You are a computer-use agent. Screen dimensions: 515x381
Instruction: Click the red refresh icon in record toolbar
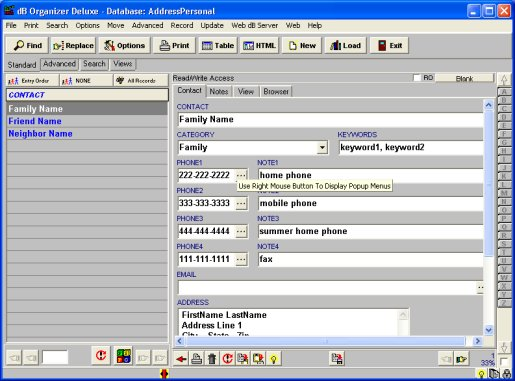tap(227, 359)
